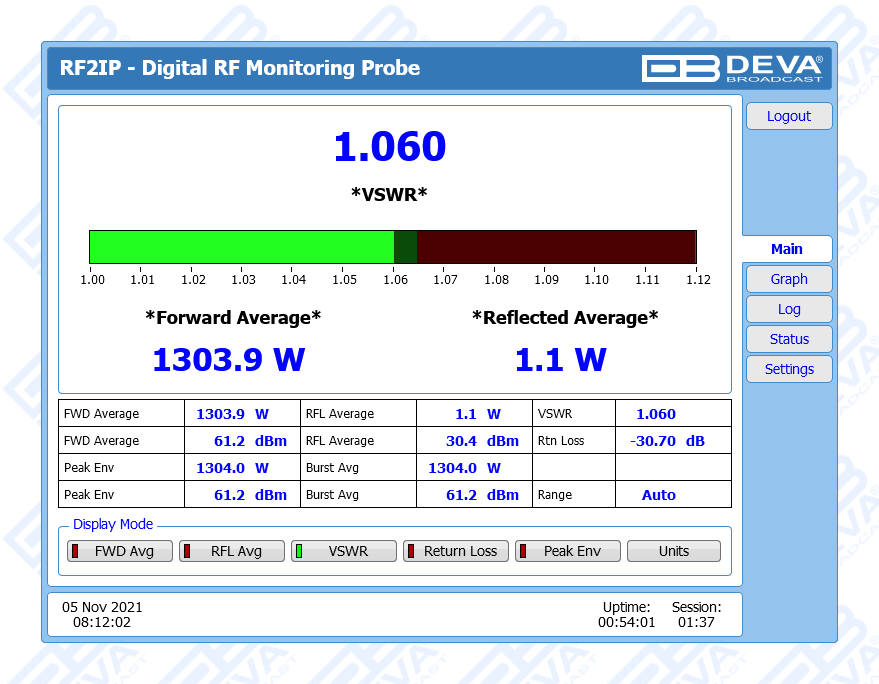Log out using the Logout button
The width and height of the screenshot is (879, 684).
click(x=788, y=116)
